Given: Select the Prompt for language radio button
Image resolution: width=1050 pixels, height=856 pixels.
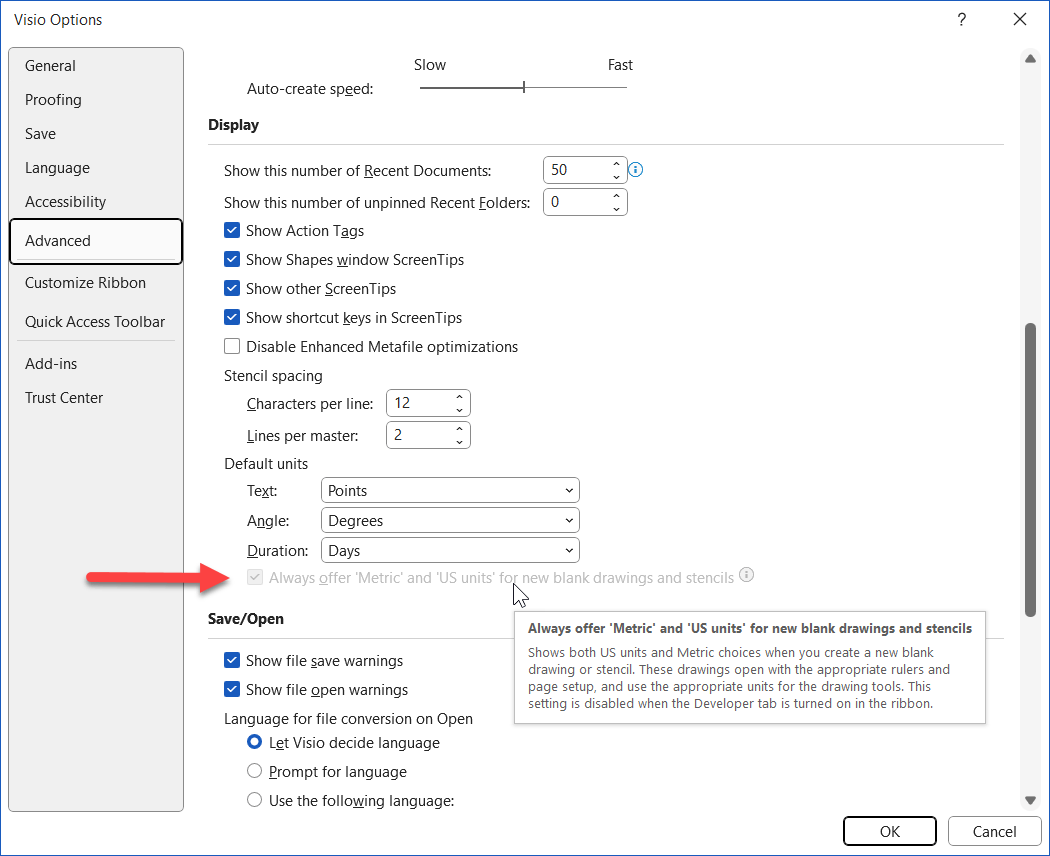Looking at the screenshot, I should tap(254, 771).
